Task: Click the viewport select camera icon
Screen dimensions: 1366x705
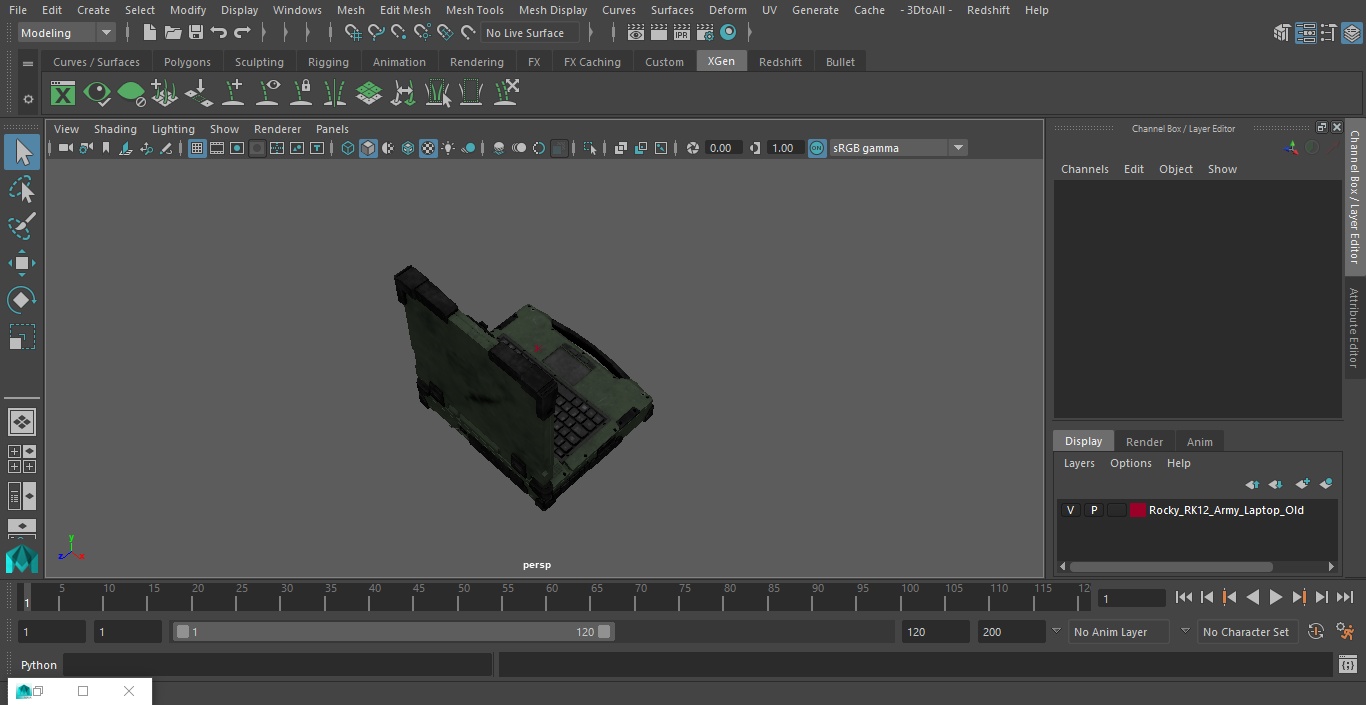Action: click(65, 148)
